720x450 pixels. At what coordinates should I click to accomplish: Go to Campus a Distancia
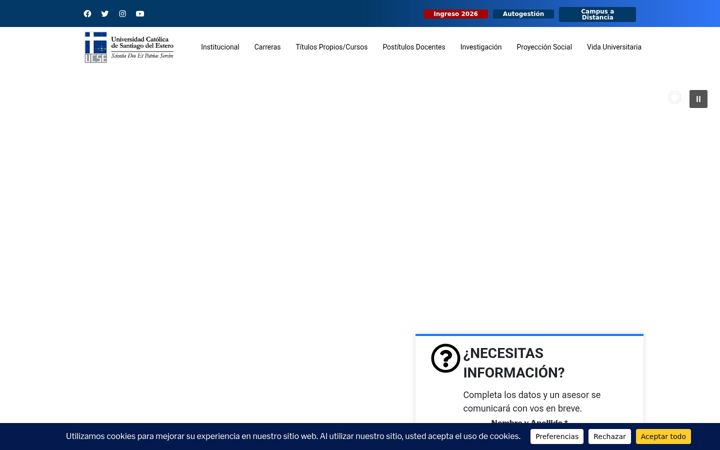pyautogui.click(x=597, y=14)
